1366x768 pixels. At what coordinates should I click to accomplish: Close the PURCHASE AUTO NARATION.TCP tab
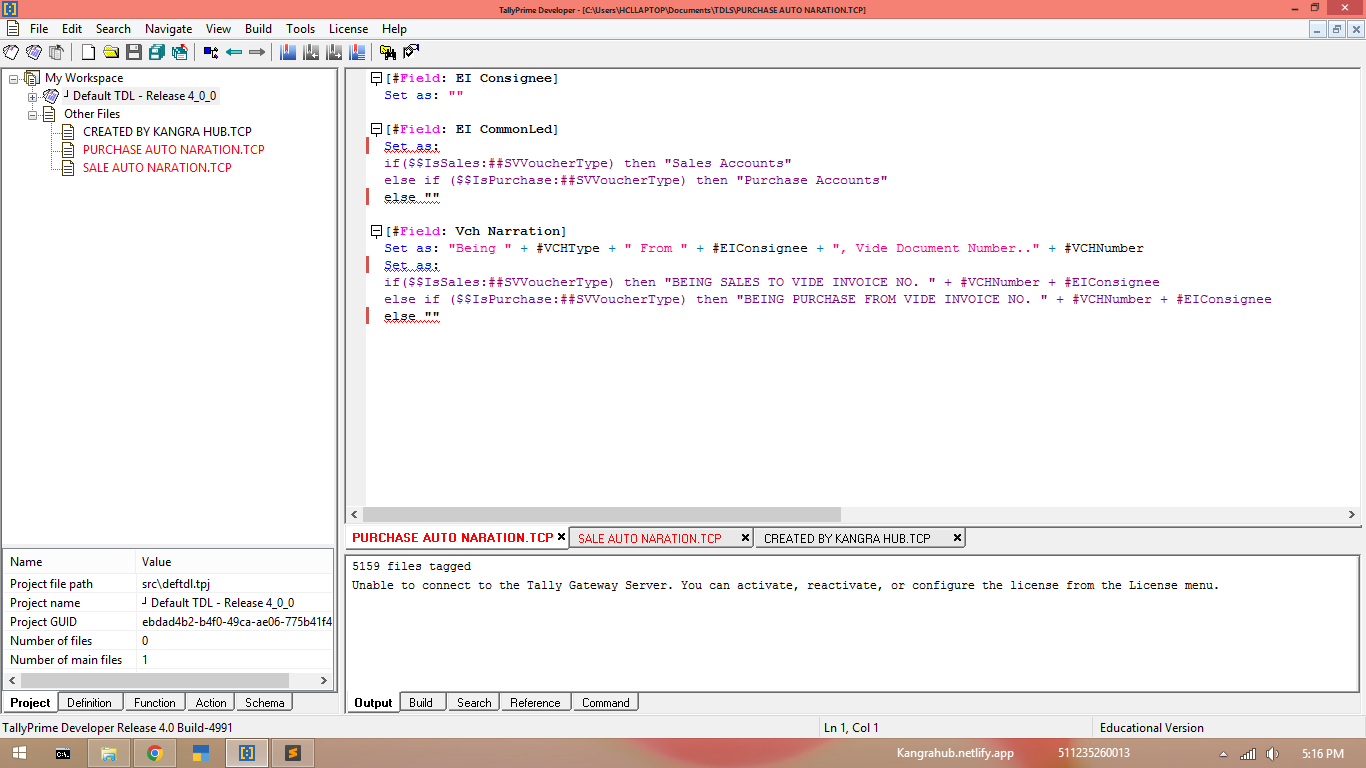coord(561,537)
